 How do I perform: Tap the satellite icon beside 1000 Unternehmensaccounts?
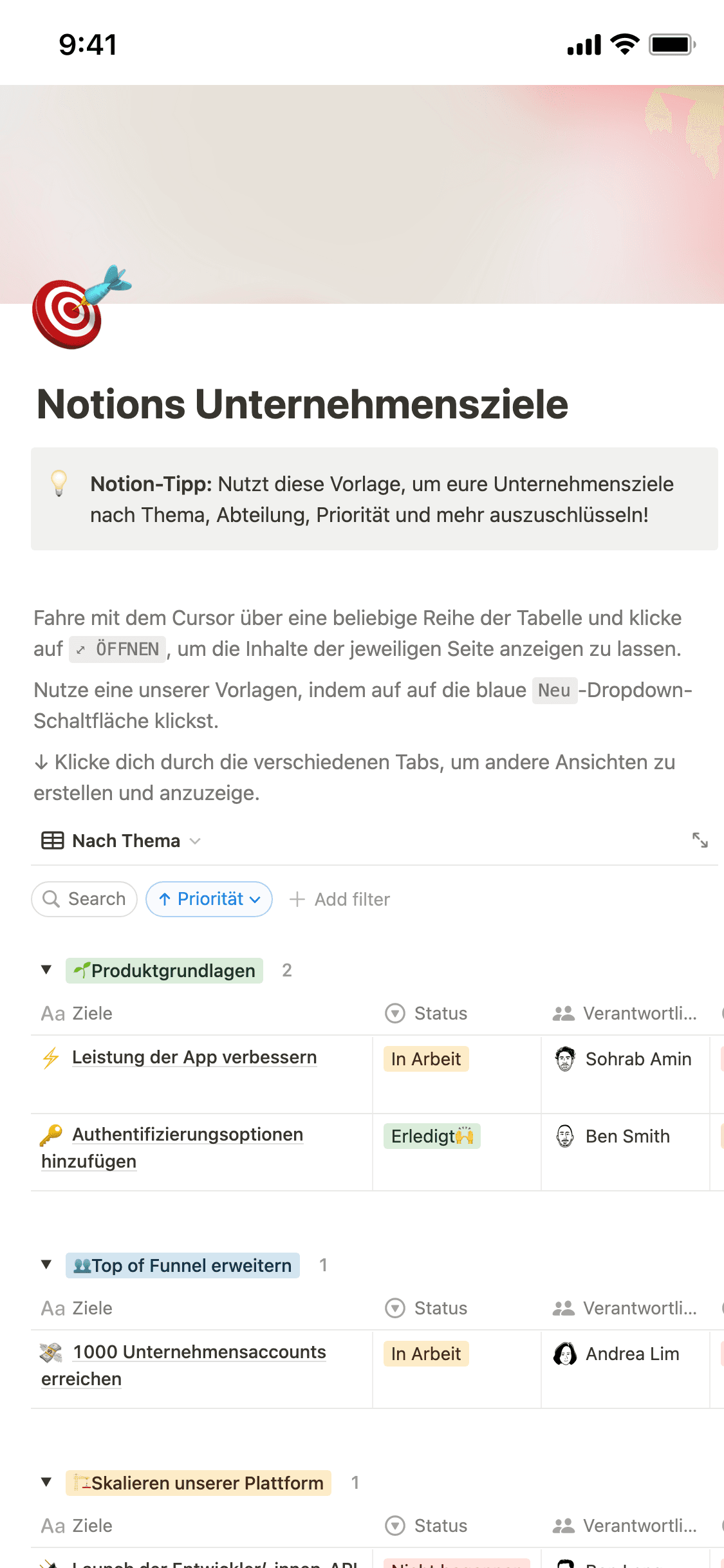coord(51,1353)
